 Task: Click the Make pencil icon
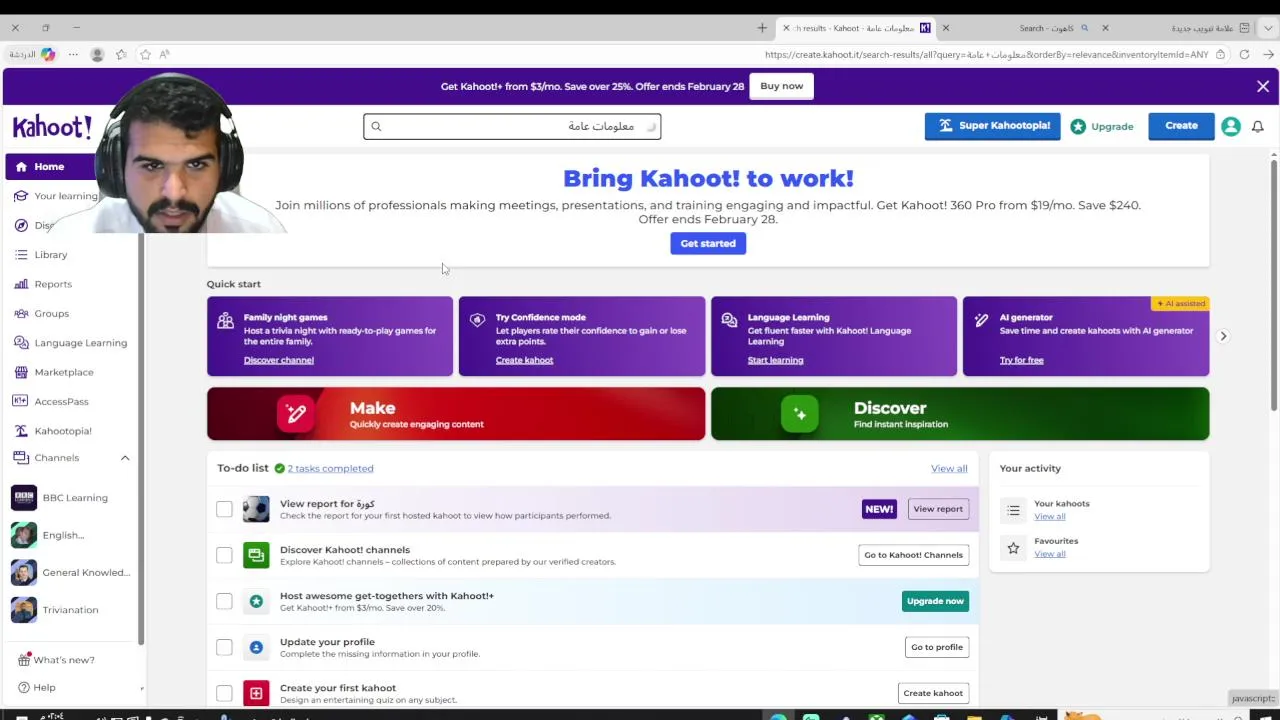coord(296,414)
